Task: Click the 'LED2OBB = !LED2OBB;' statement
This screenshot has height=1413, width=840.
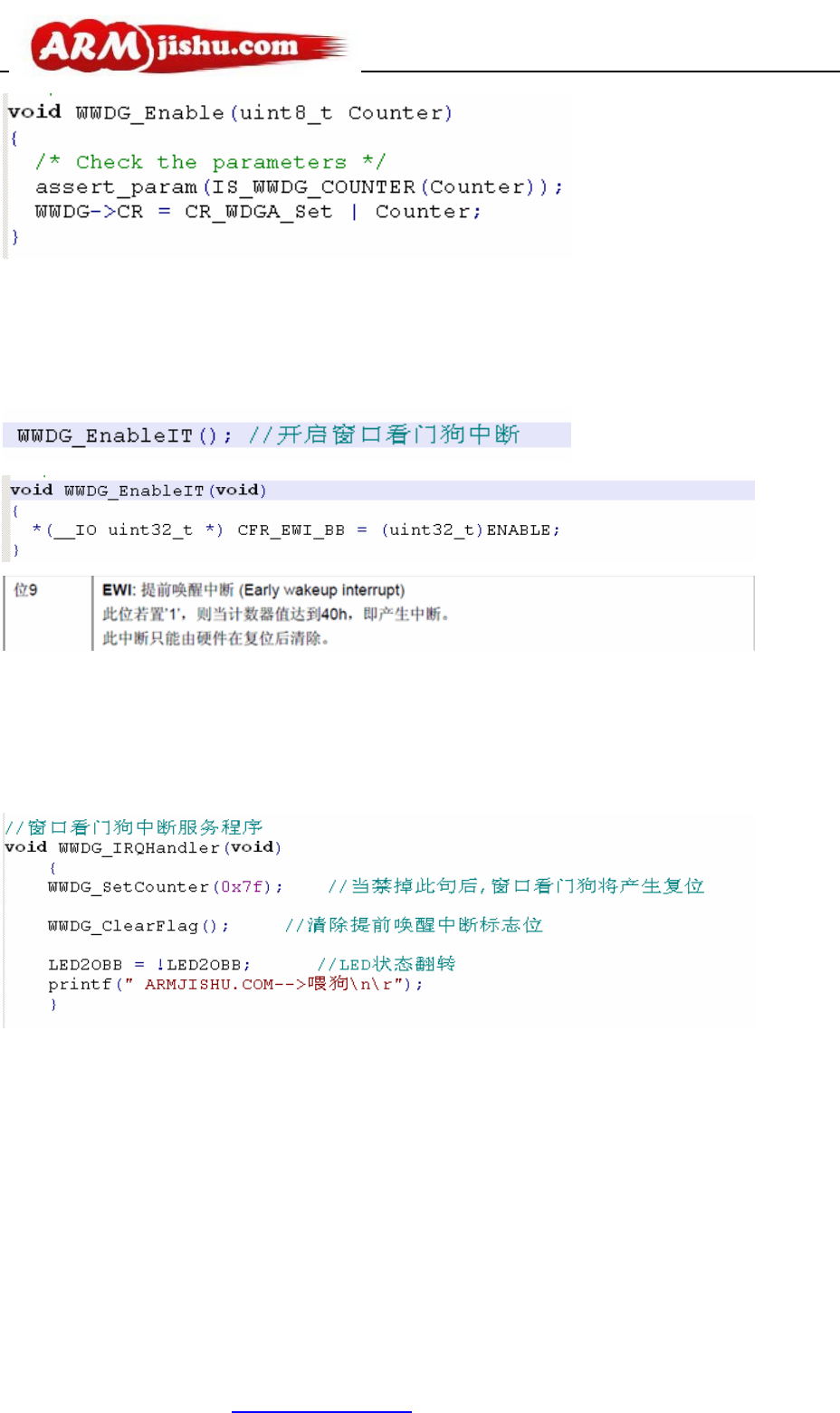Action: (x=149, y=965)
